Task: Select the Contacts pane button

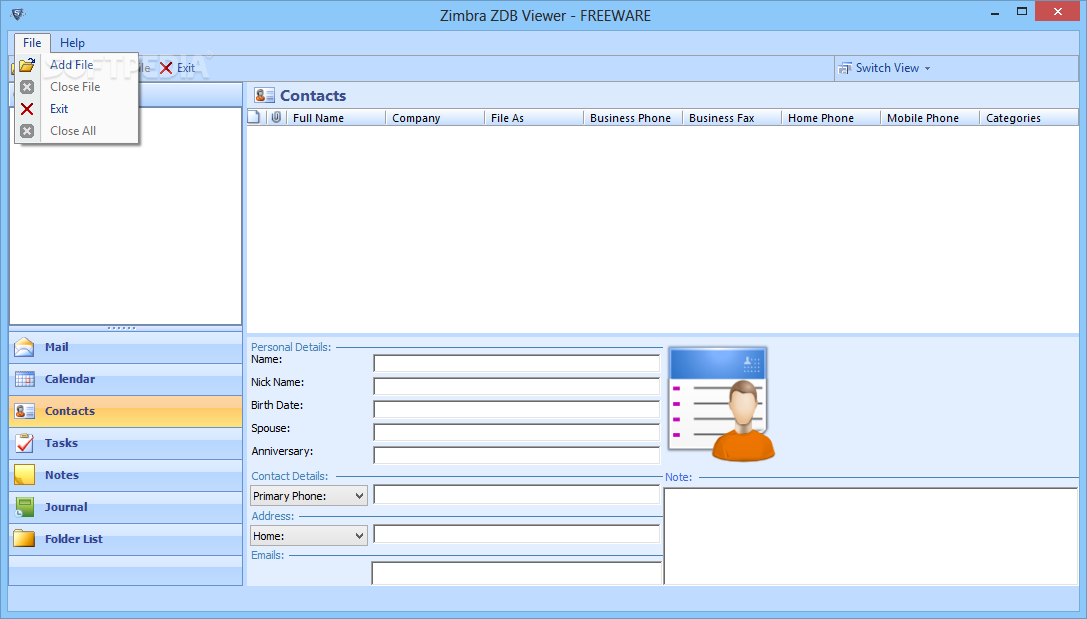Action: tap(125, 411)
